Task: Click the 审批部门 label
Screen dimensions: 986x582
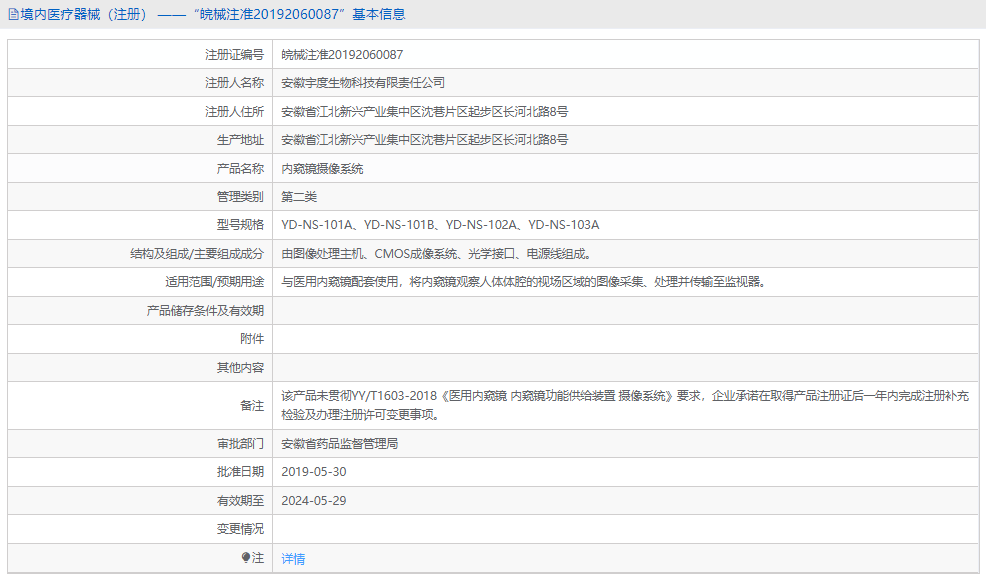Action: click(240, 444)
